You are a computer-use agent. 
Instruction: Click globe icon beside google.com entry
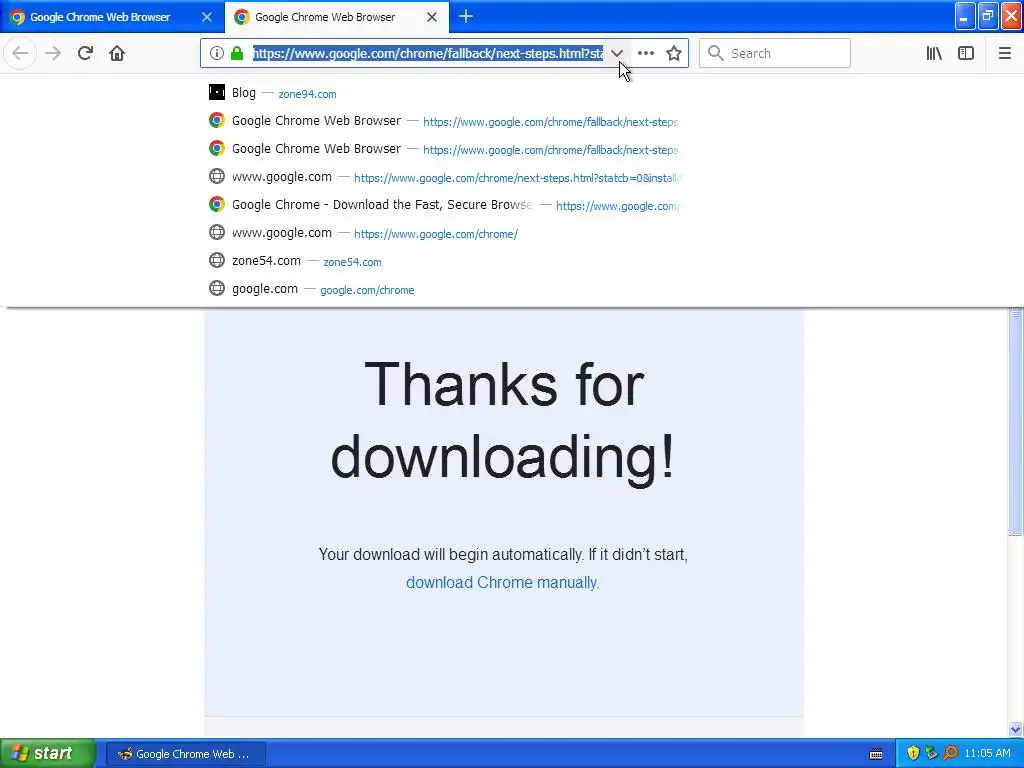coord(217,288)
